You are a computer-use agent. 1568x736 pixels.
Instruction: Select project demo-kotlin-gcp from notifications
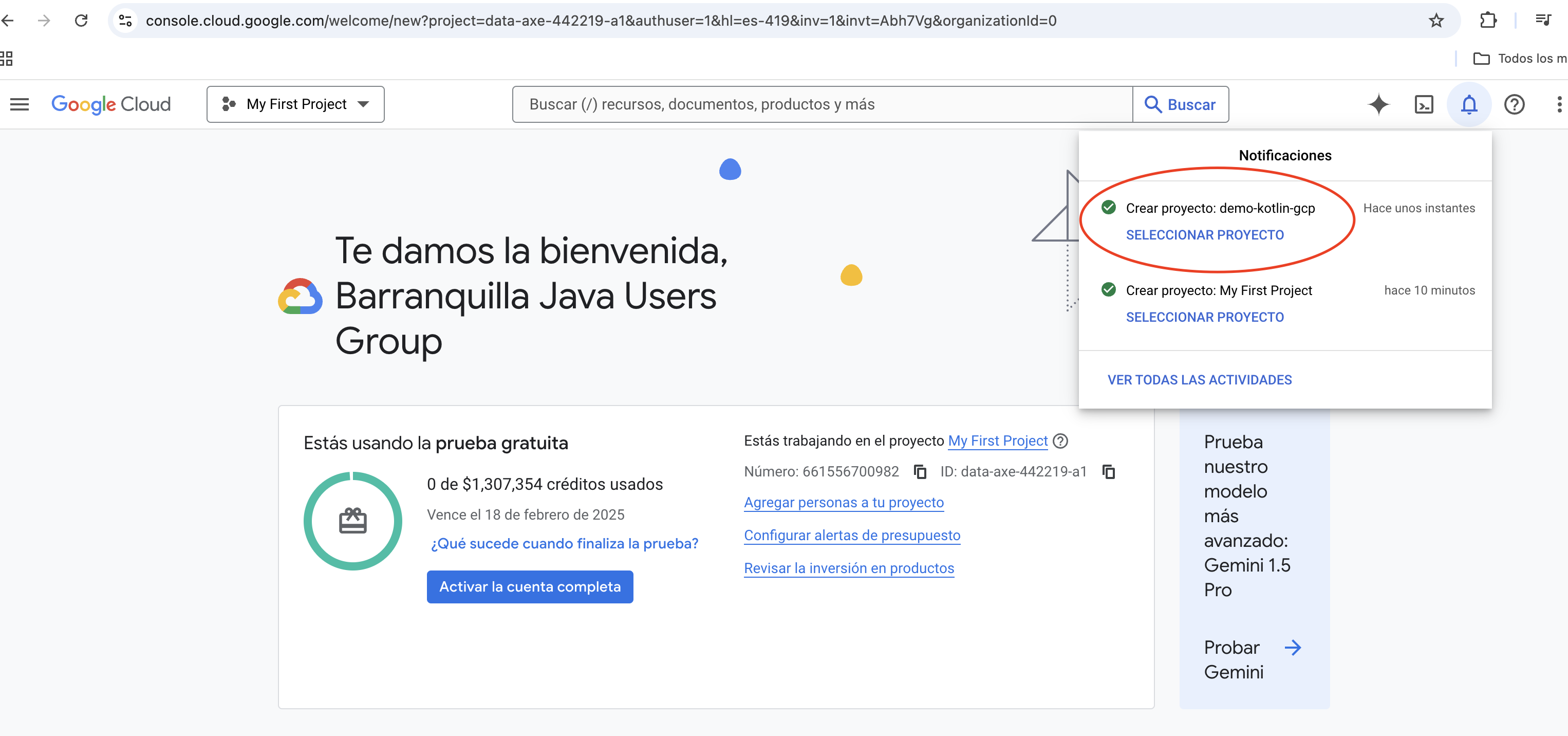1205,234
